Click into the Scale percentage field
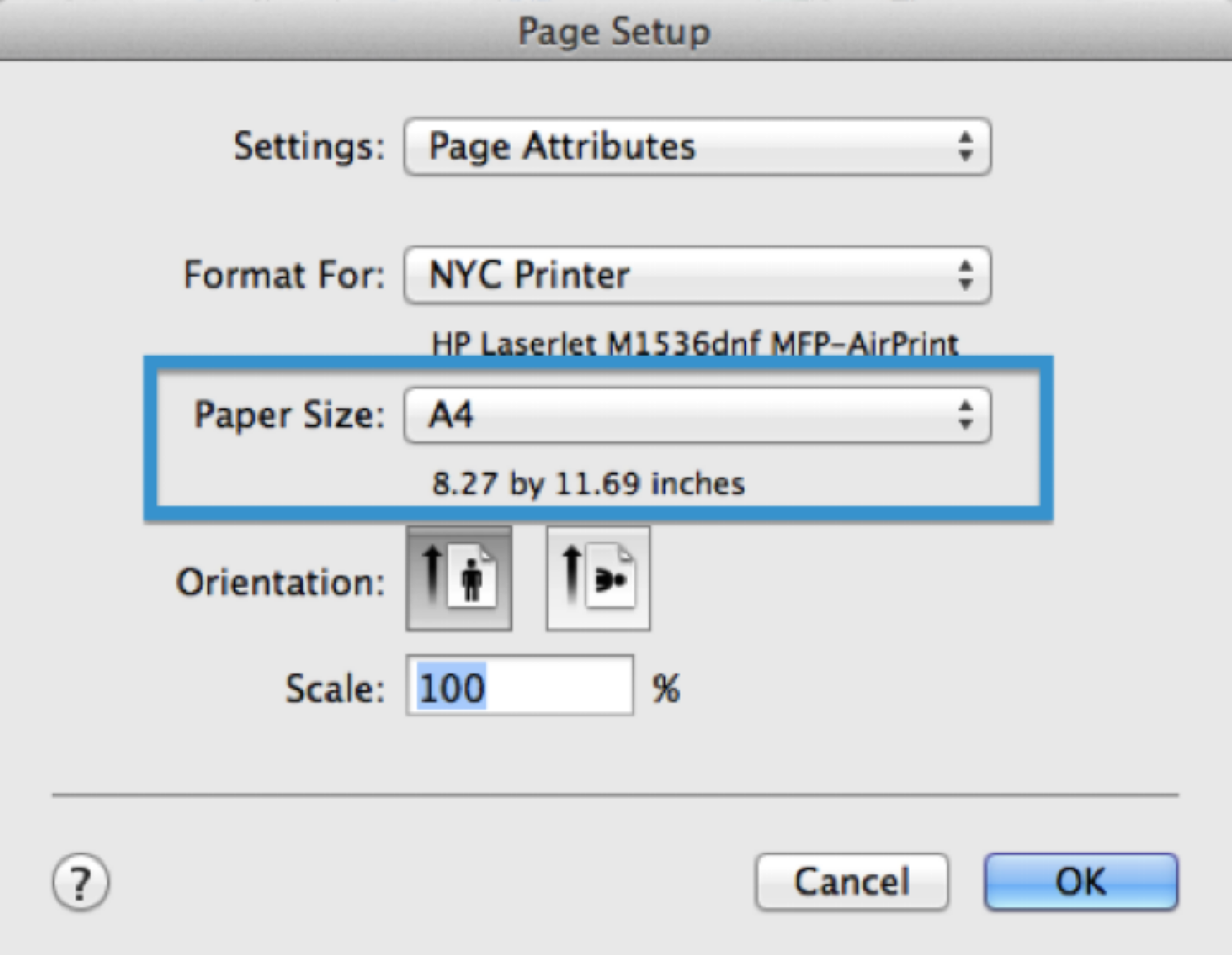Viewport: 1232px width, 955px height. (x=520, y=686)
